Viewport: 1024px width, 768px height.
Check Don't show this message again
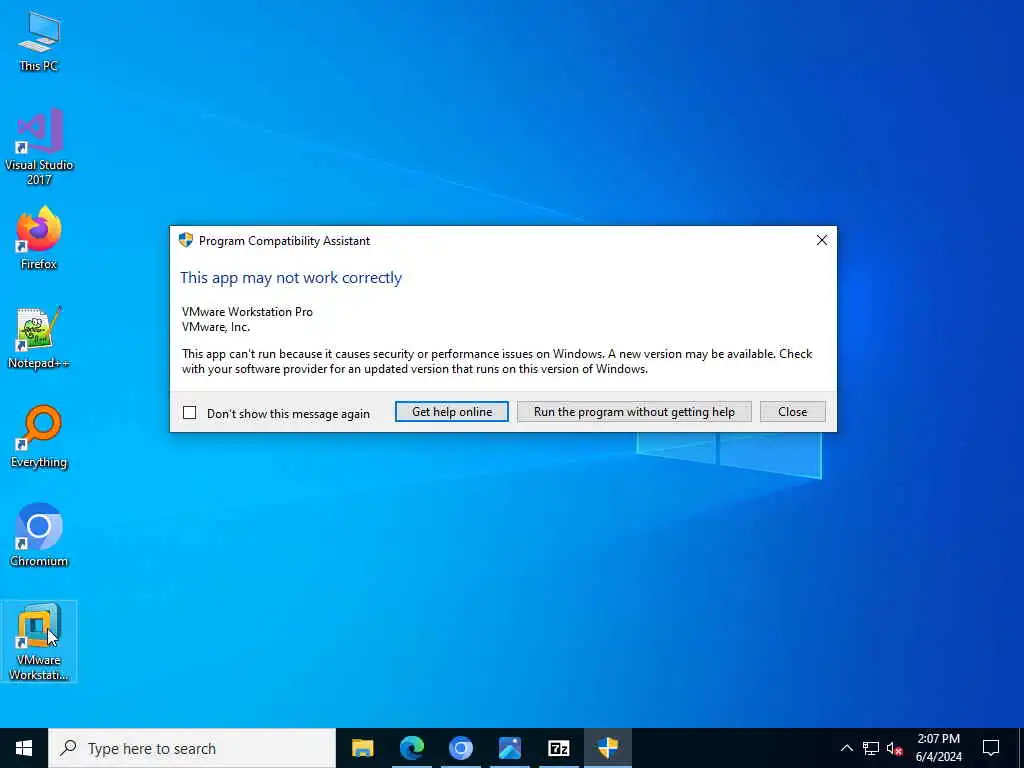(189, 413)
